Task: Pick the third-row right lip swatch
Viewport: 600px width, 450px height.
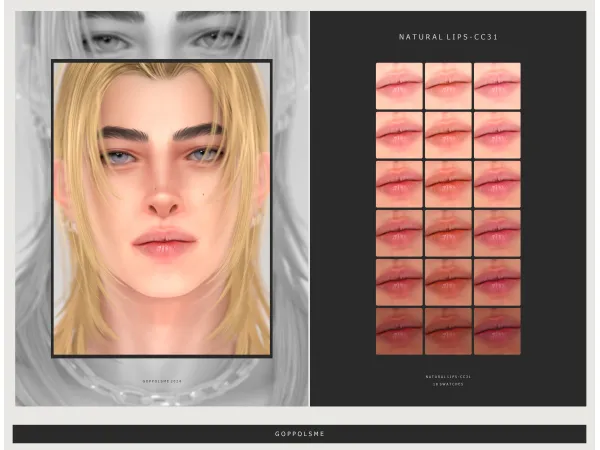Action: tap(497, 184)
